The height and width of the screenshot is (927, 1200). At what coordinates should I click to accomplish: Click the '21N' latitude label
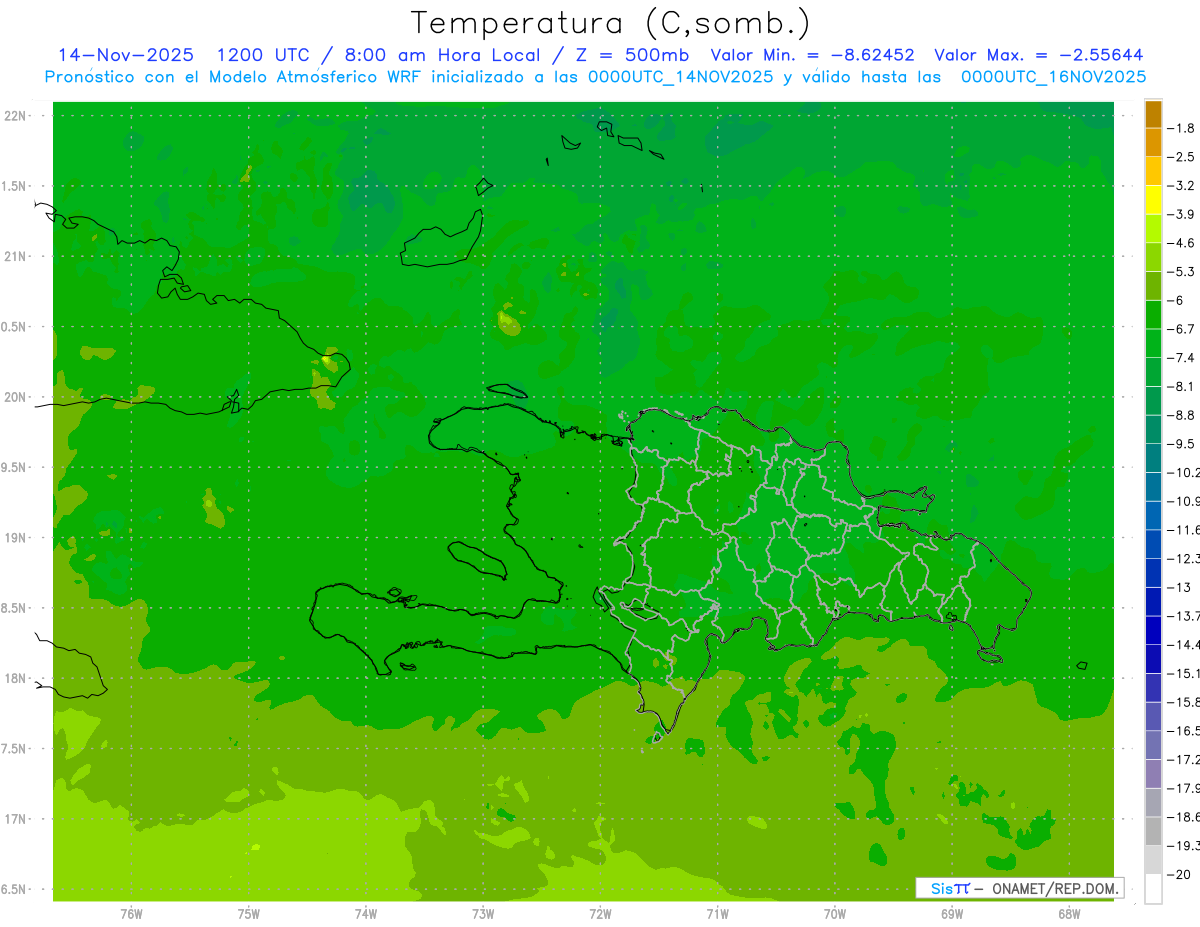pyautogui.click(x=16, y=256)
